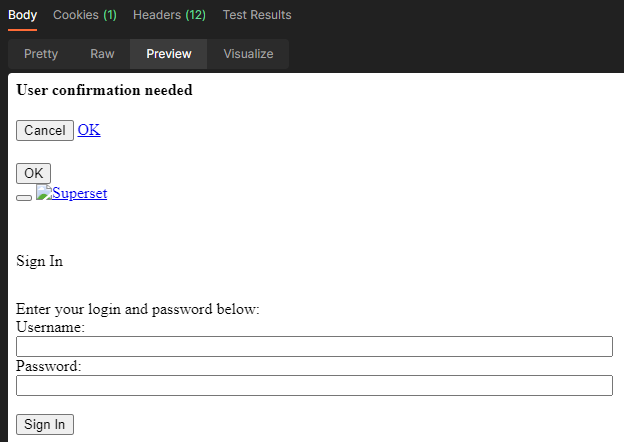The height and width of the screenshot is (442, 624).
Task: Click the 'Password:' label
Action: [x=49, y=366]
